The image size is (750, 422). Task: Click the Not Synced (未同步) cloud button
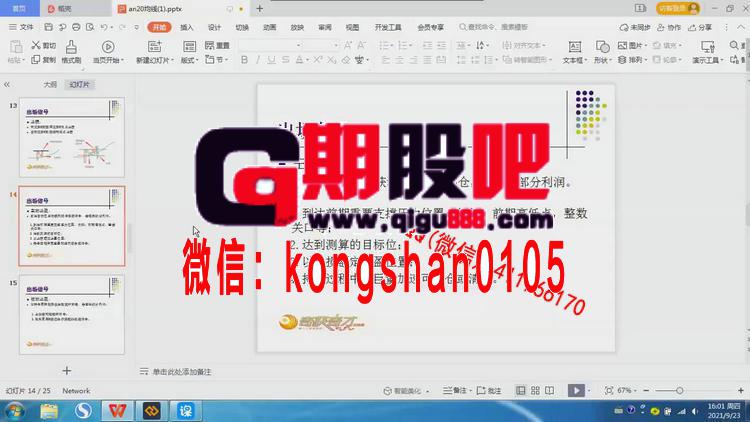coord(635,28)
